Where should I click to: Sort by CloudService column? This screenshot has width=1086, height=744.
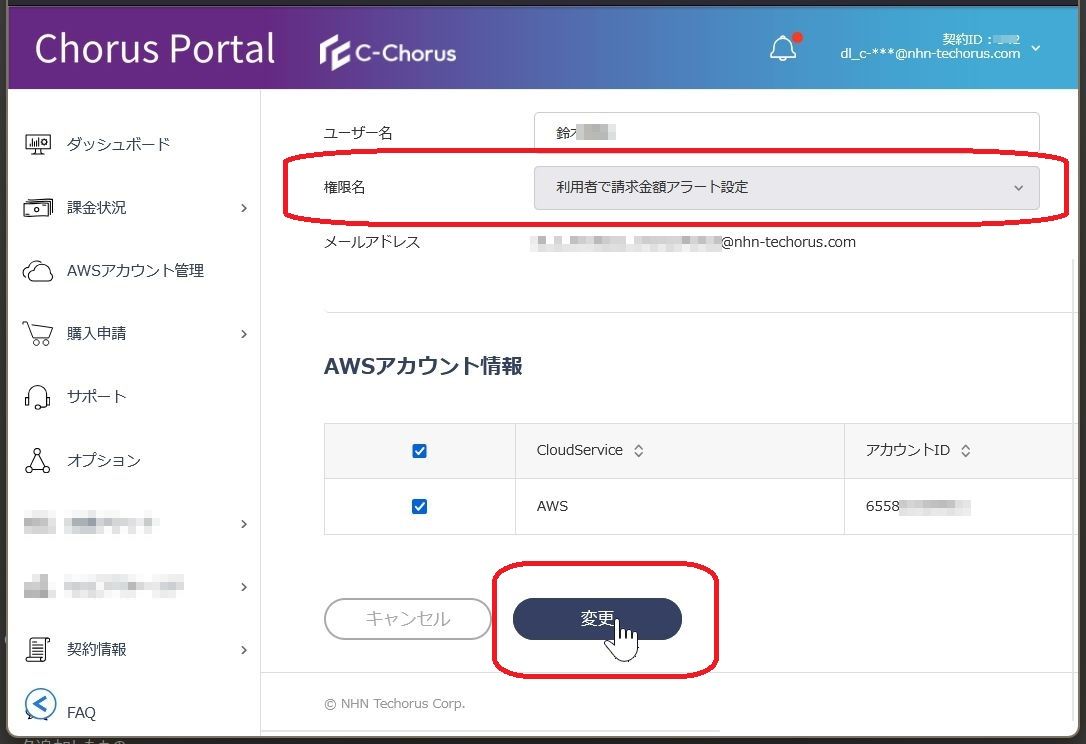pos(639,450)
